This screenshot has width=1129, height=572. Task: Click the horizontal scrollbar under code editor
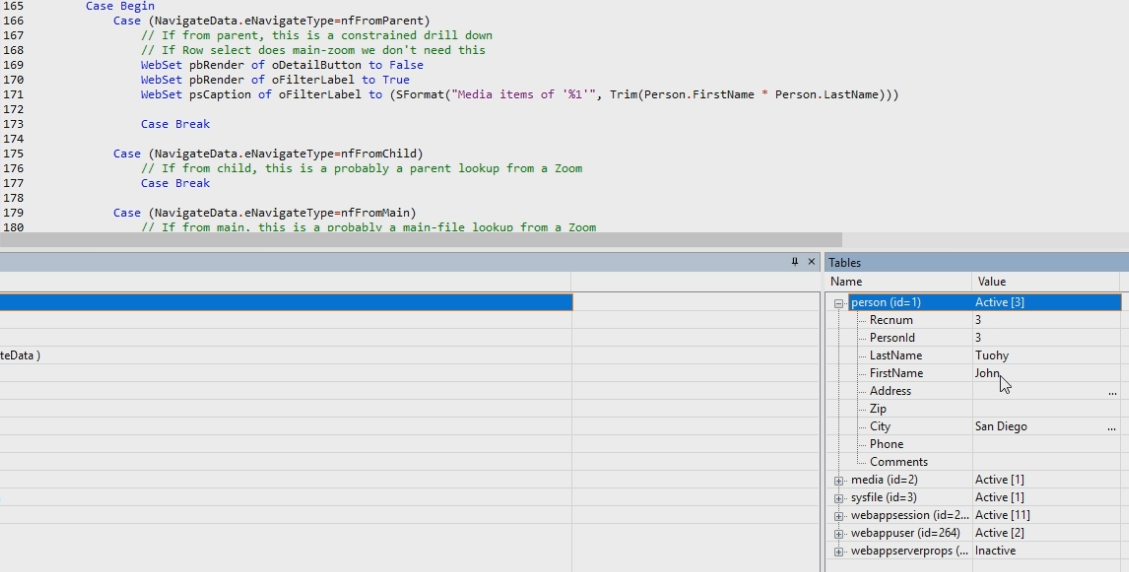420,240
